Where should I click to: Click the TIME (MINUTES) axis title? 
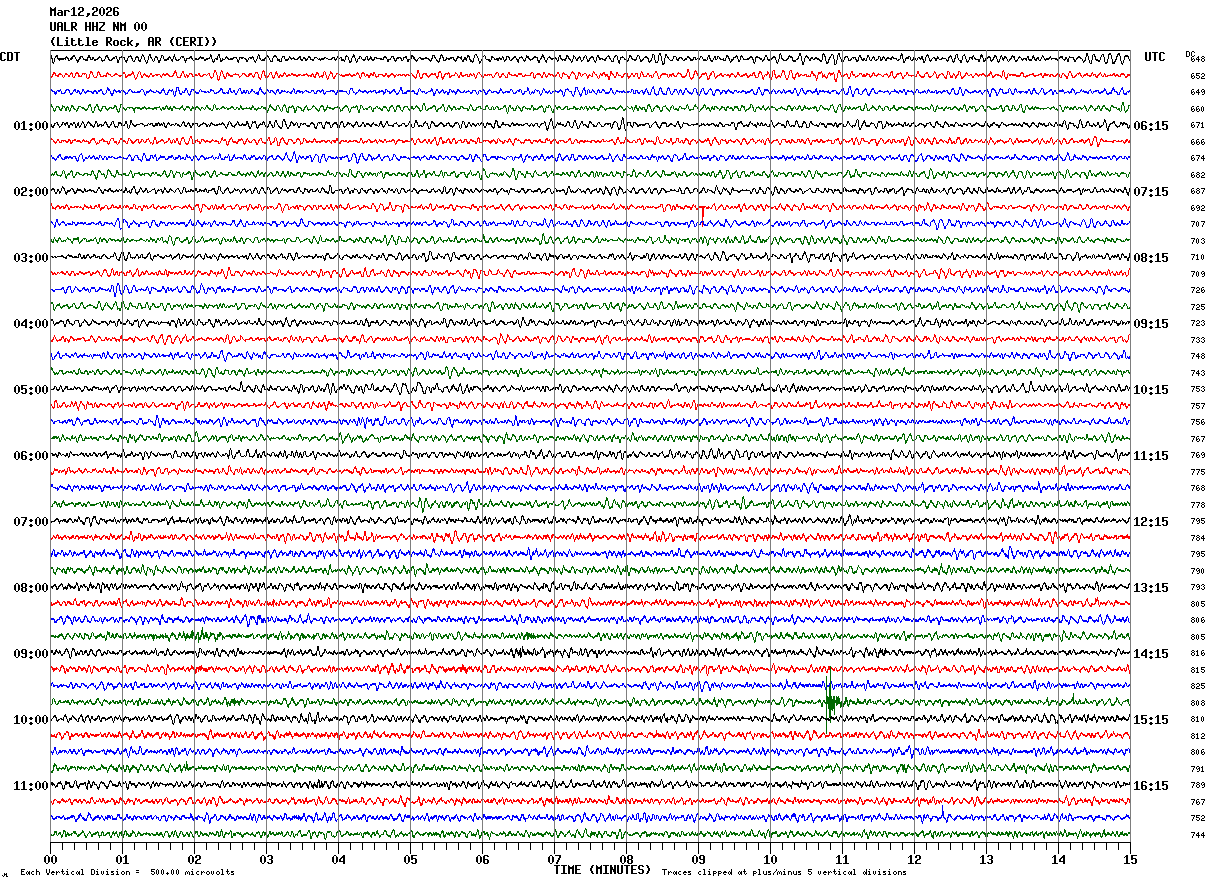(602, 870)
